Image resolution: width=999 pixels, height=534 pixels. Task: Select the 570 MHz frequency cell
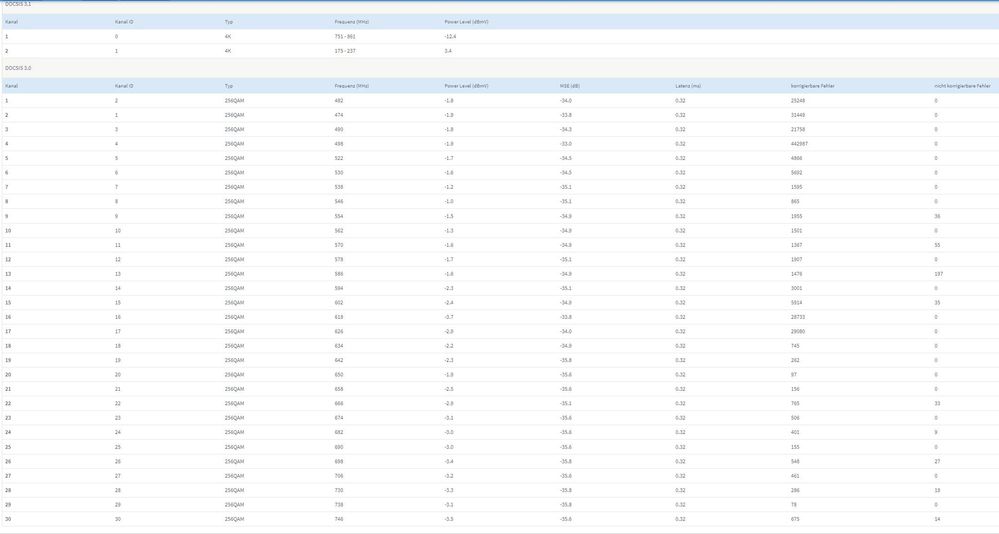pos(339,245)
